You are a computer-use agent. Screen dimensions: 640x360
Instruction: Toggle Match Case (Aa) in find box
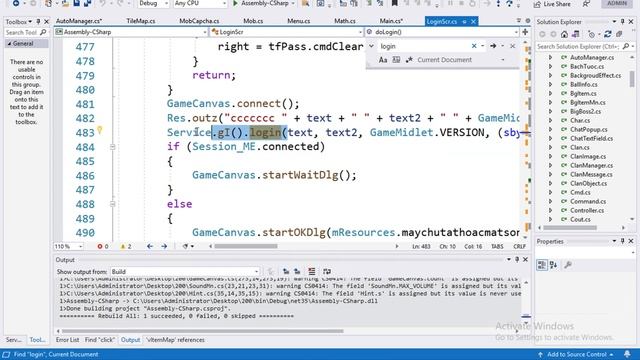click(x=382, y=60)
